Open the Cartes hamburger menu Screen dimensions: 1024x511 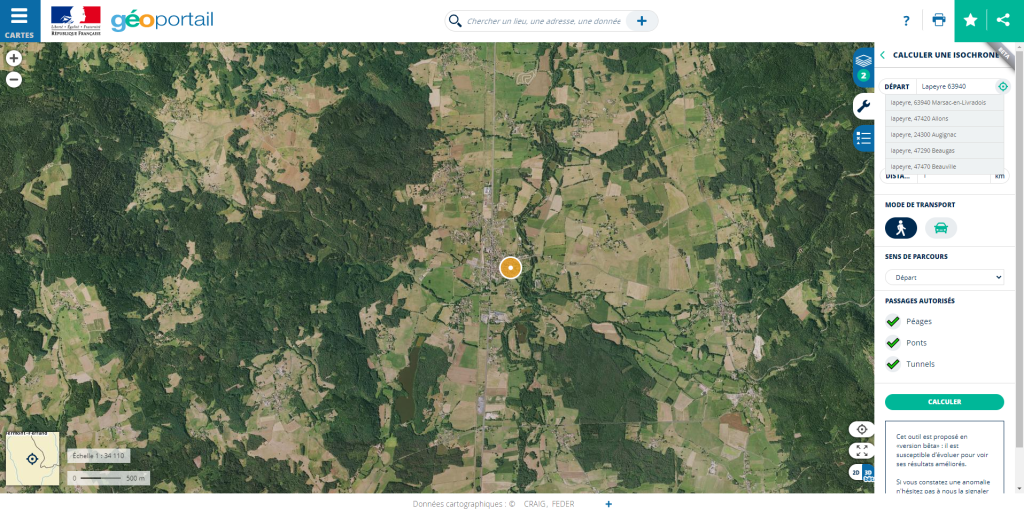[20, 21]
